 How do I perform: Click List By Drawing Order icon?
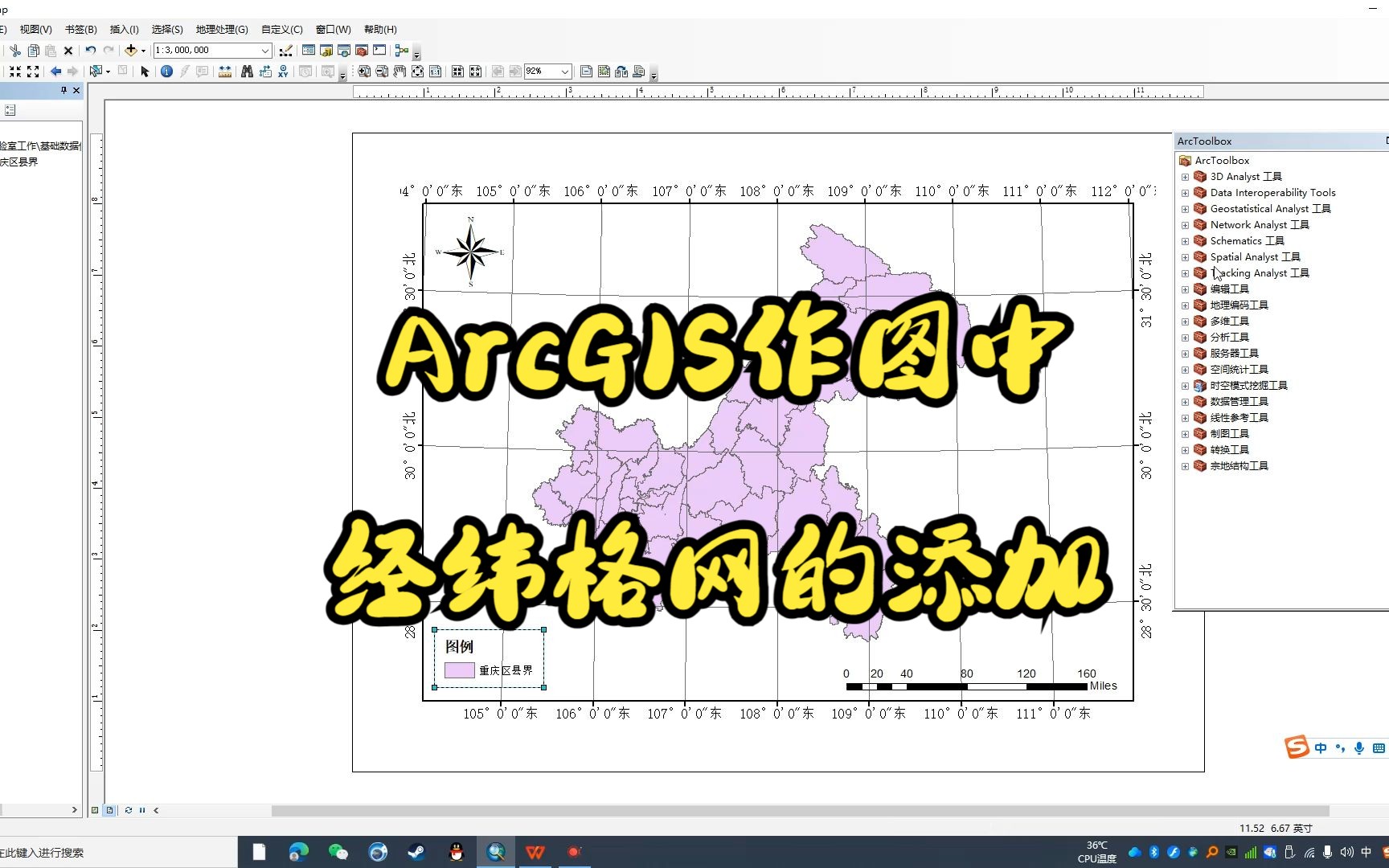click(10, 110)
